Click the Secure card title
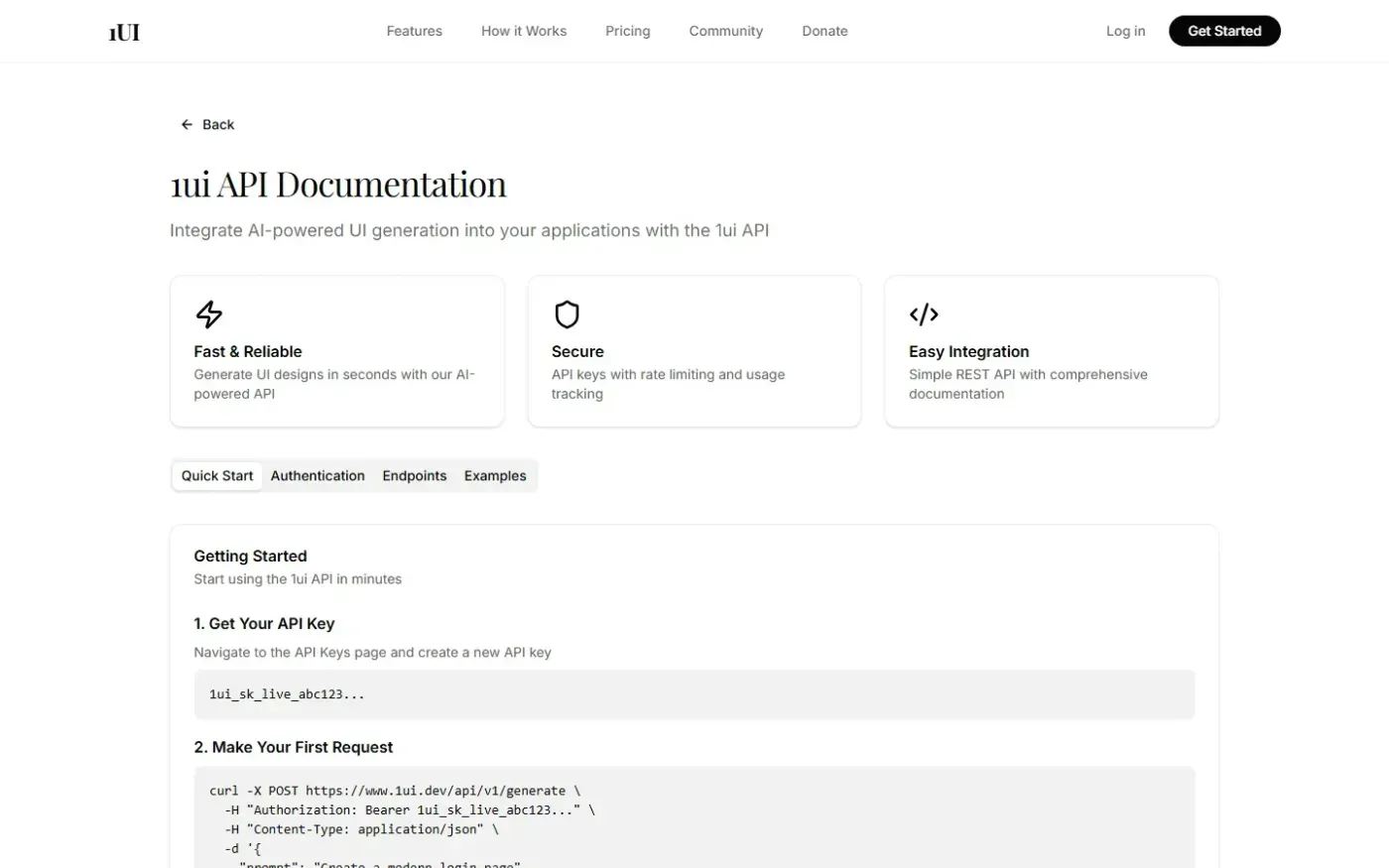The height and width of the screenshot is (868, 1389). (577, 351)
